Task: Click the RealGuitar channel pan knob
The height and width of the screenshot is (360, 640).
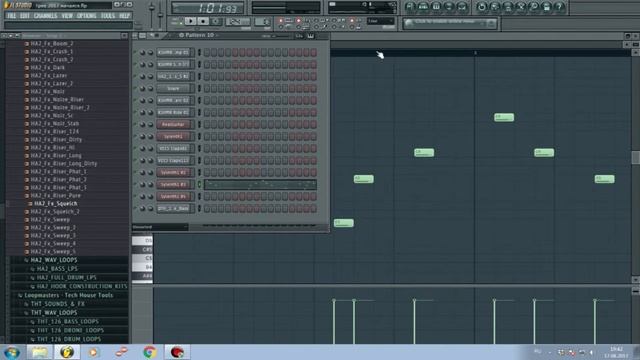Action: pyautogui.click(x=142, y=124)
